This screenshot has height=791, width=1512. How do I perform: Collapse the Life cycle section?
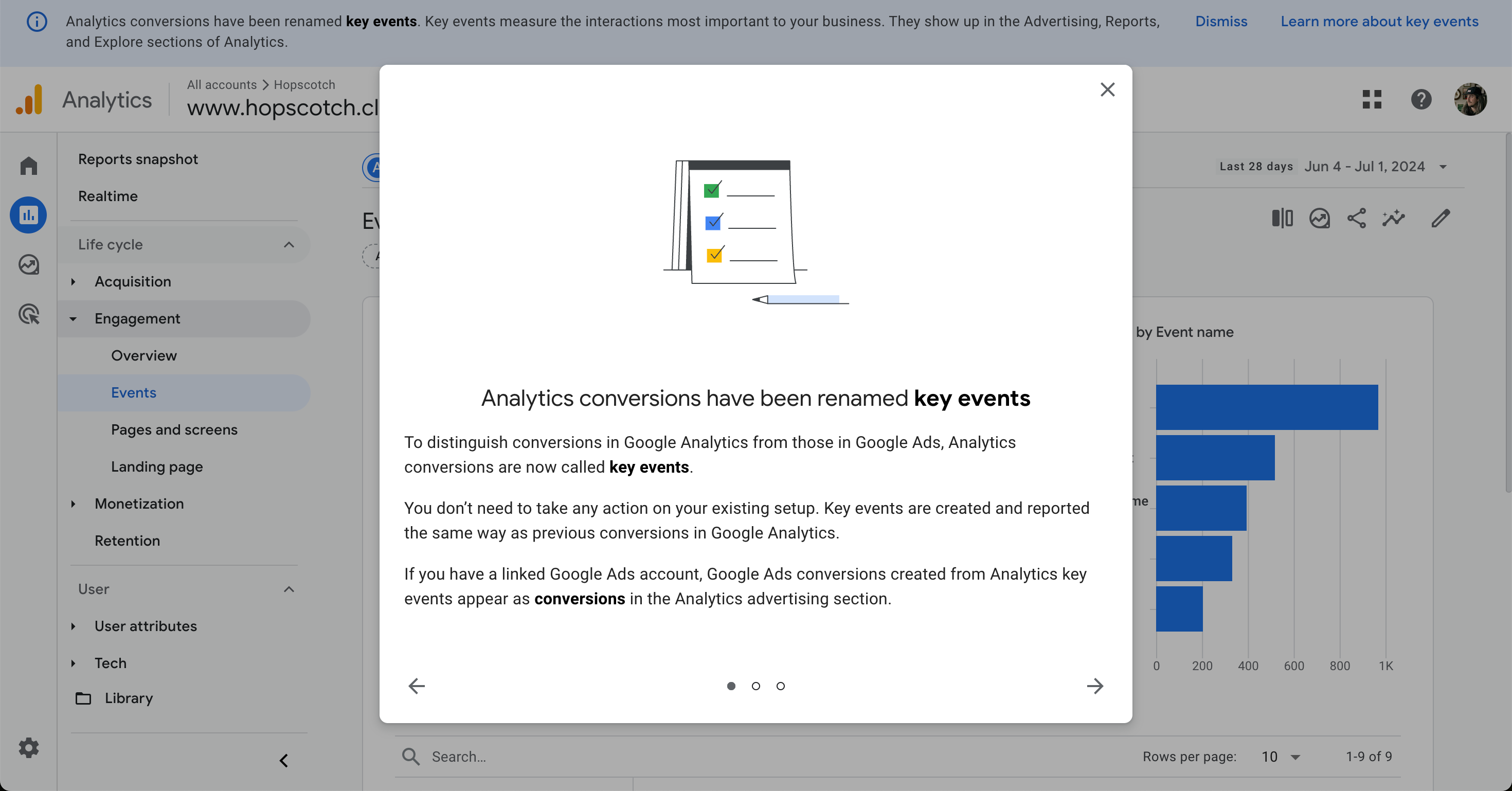[289, 245]
